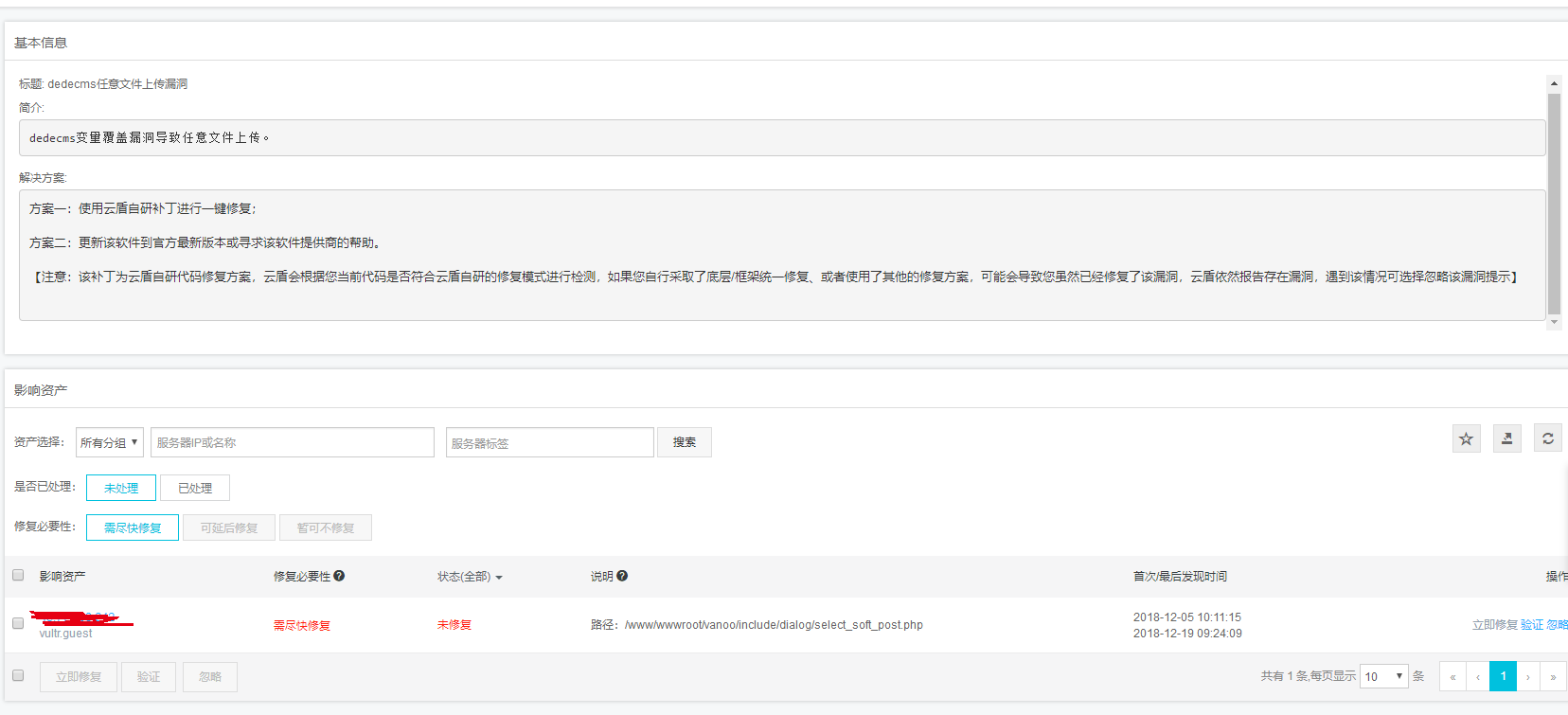Click the star favorite icon button
The width and height of the screenshot is (1568, 715).
(1467, 438)
